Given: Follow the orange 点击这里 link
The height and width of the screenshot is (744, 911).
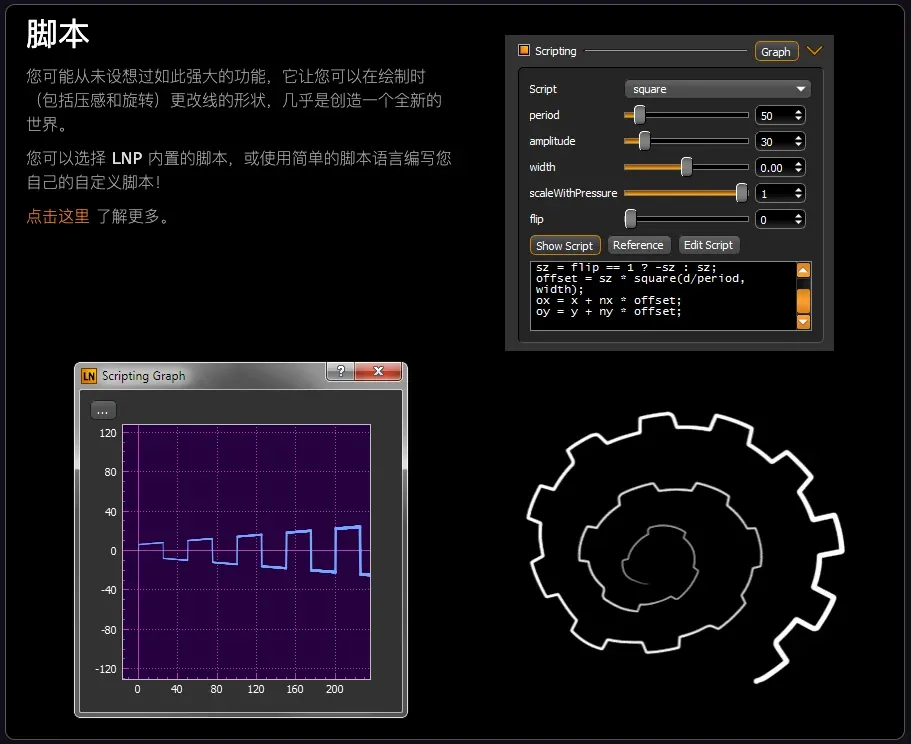Looking at the screenshot, I should pos(58,216).
